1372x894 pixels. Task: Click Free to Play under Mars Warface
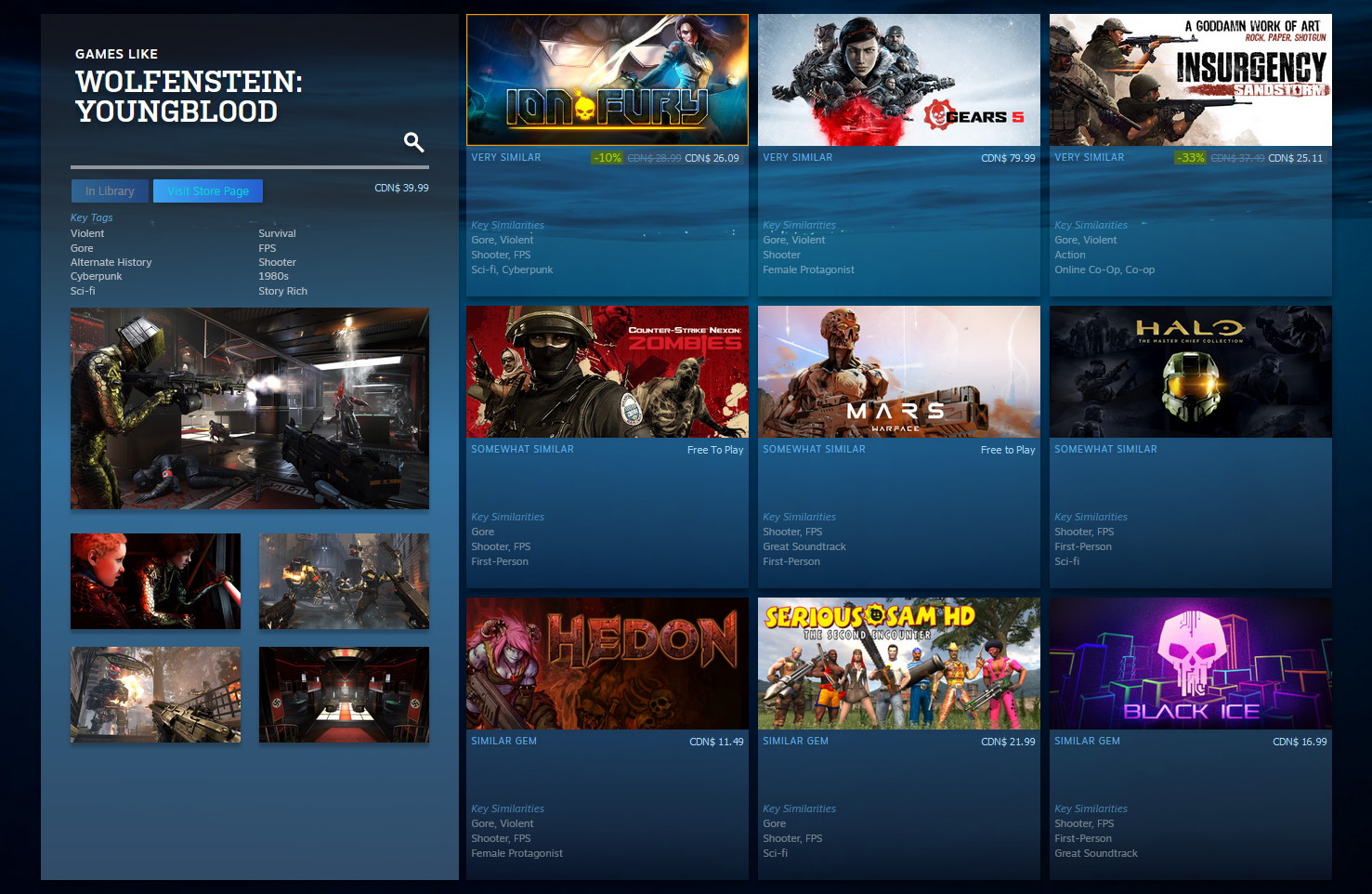tap(1008, 450)
